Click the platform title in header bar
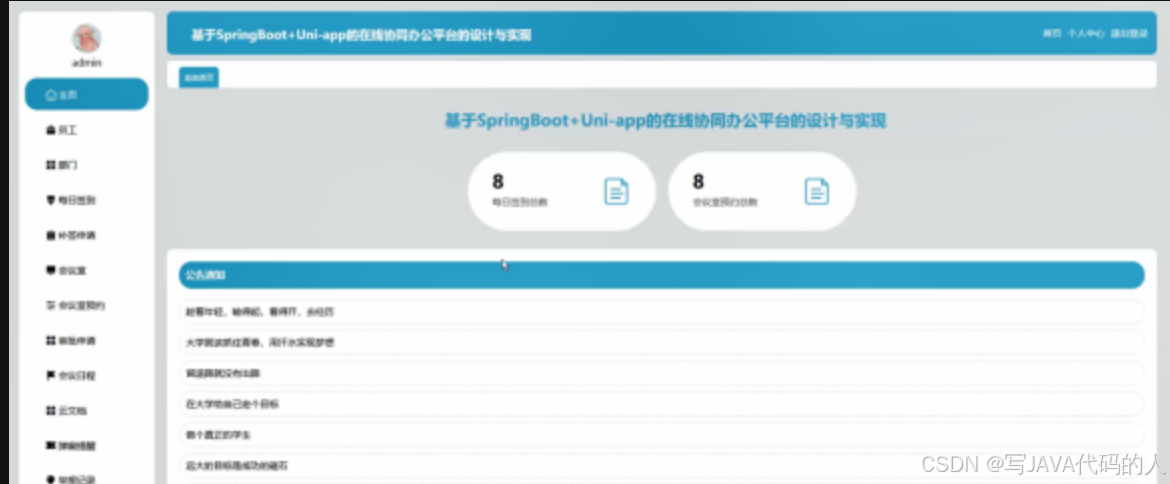1170x484 pixels. 361,34
